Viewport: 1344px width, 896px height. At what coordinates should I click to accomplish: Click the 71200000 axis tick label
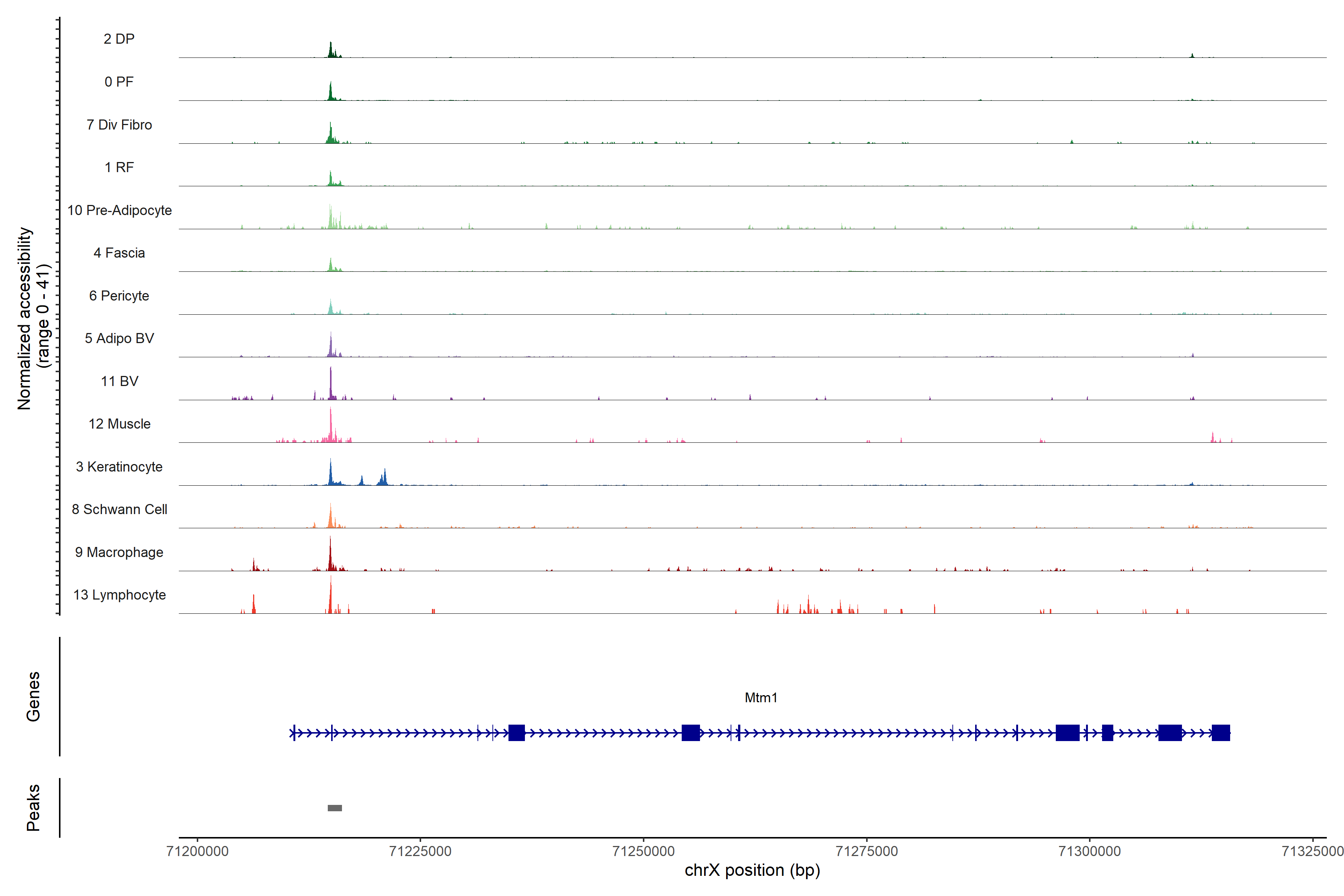(197, 852)
